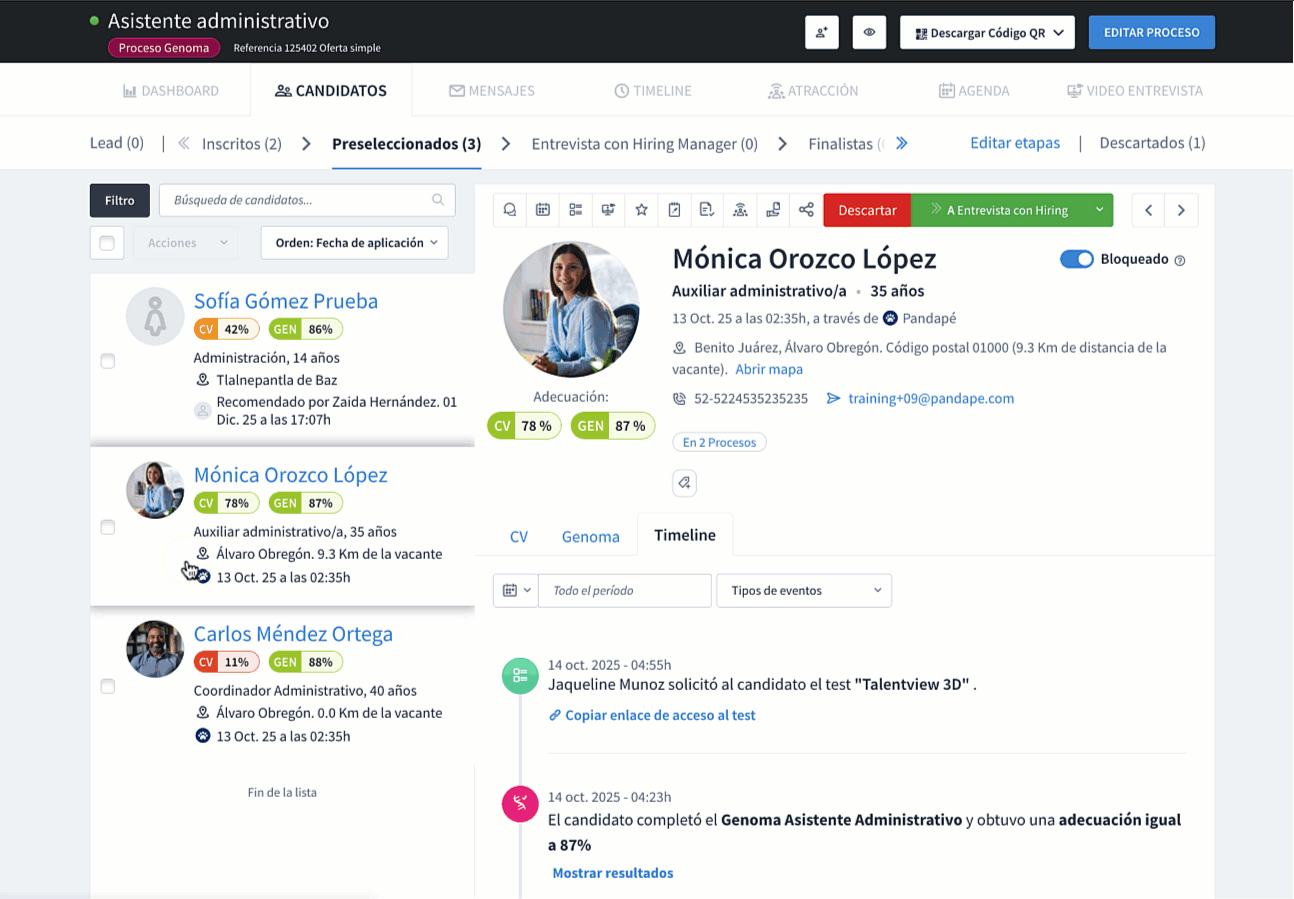Expand the Orden: Fecha de aplicación dropdown
Screen dimensions: 1294x899
point(354,242)
